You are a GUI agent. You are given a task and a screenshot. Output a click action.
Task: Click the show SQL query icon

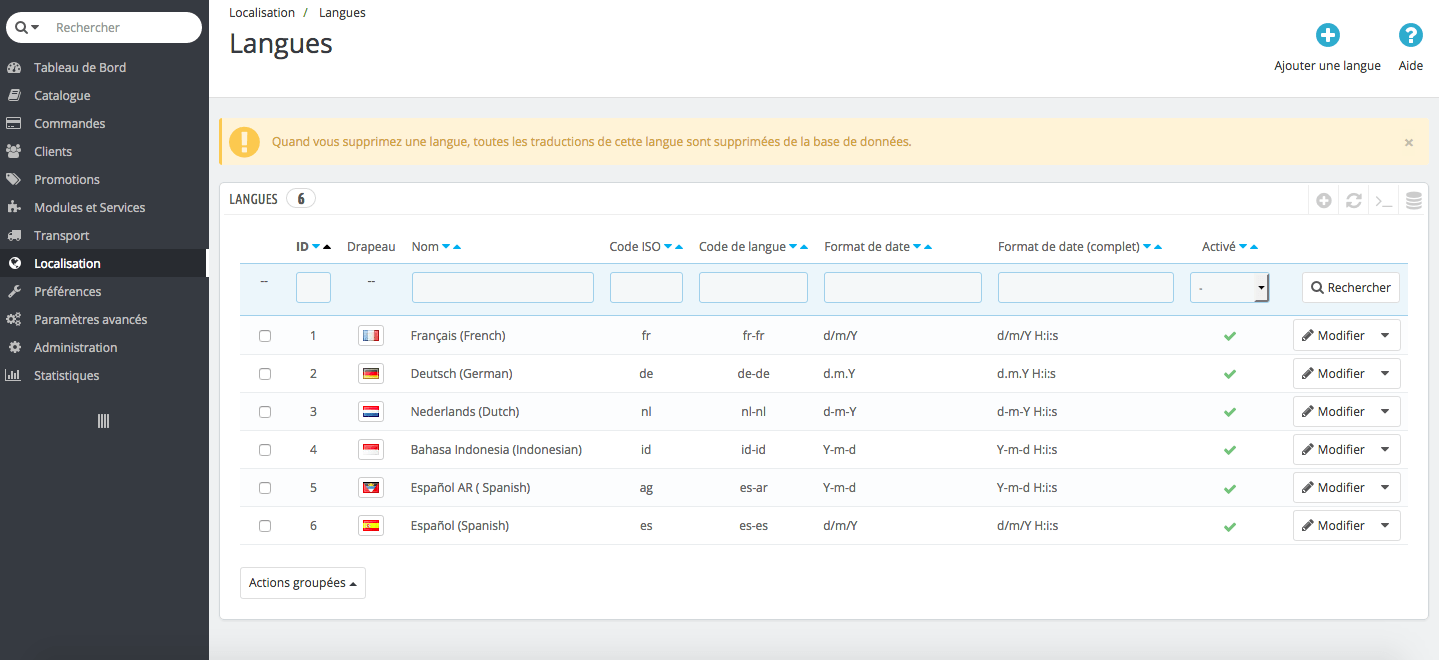pyautogui.click(x=1383, y=200)
